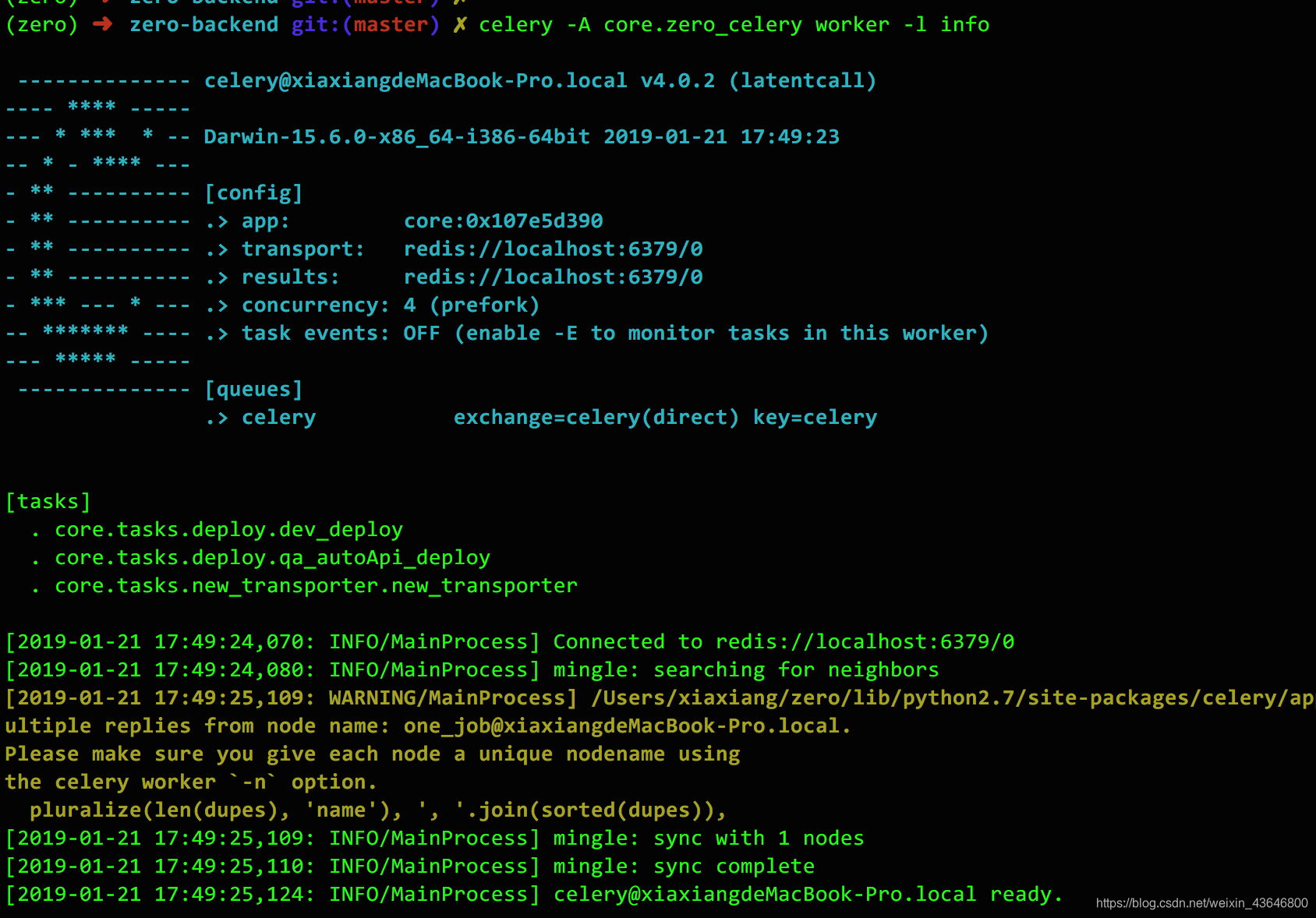Expand the [queues] section listing
This screenshot has width=1316, height=918.
[x=253, y=388]
